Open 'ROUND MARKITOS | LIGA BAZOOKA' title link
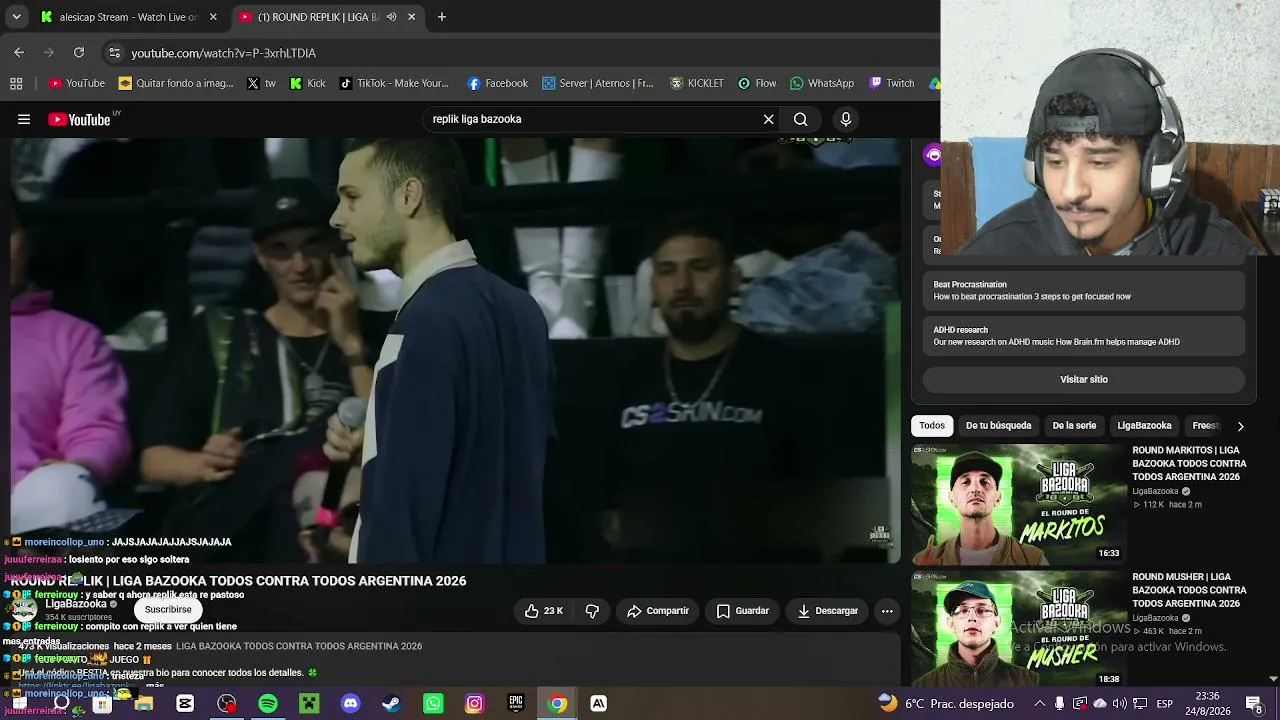 [1189, 464]
